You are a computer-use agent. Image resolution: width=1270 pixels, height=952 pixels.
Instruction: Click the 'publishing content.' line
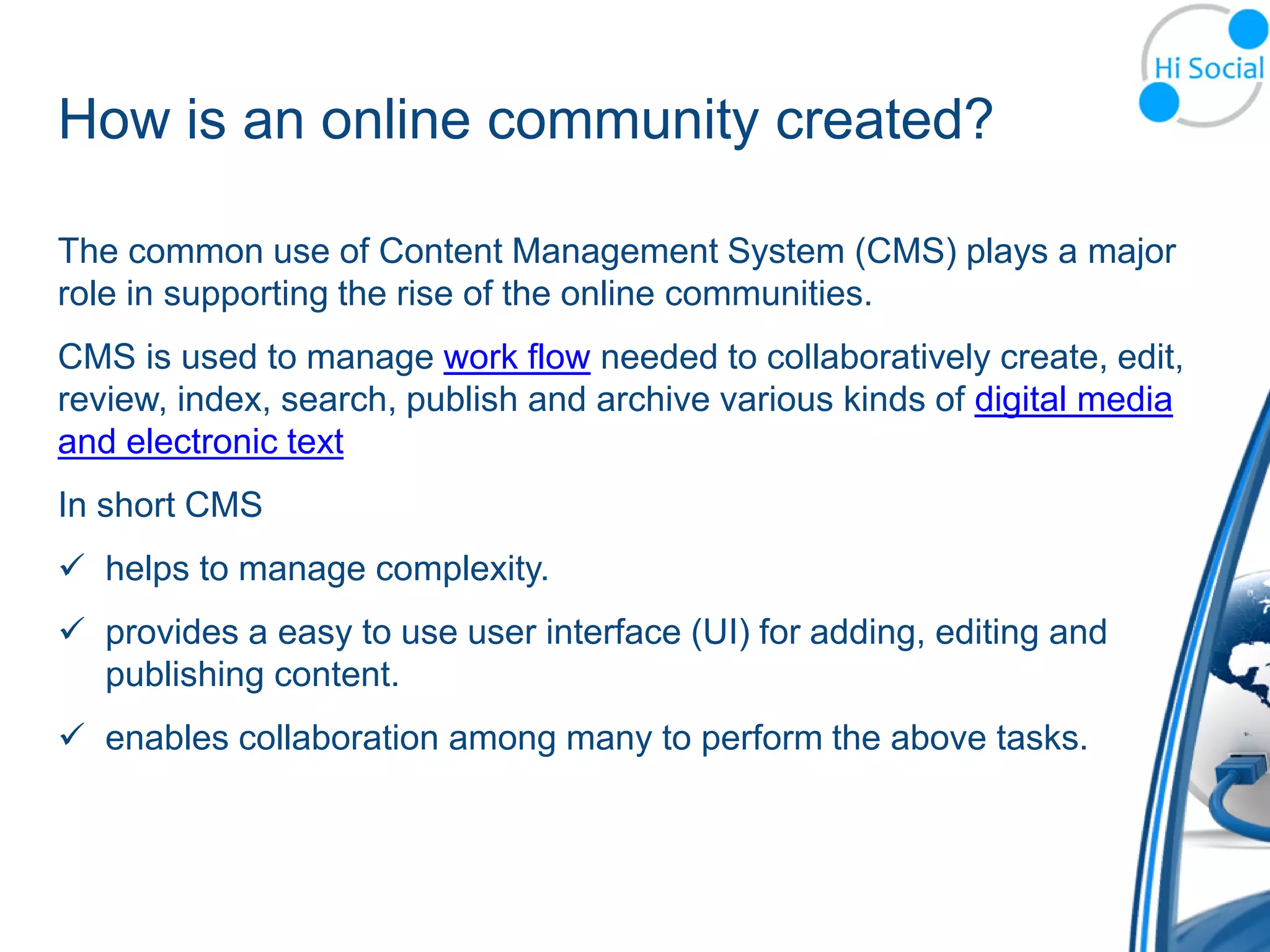(252, 674)
